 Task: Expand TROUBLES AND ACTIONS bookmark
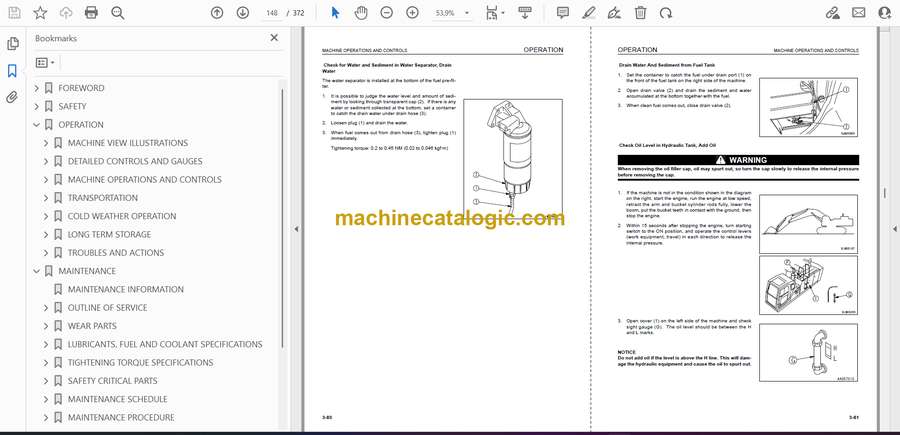(x=46, y=253)
